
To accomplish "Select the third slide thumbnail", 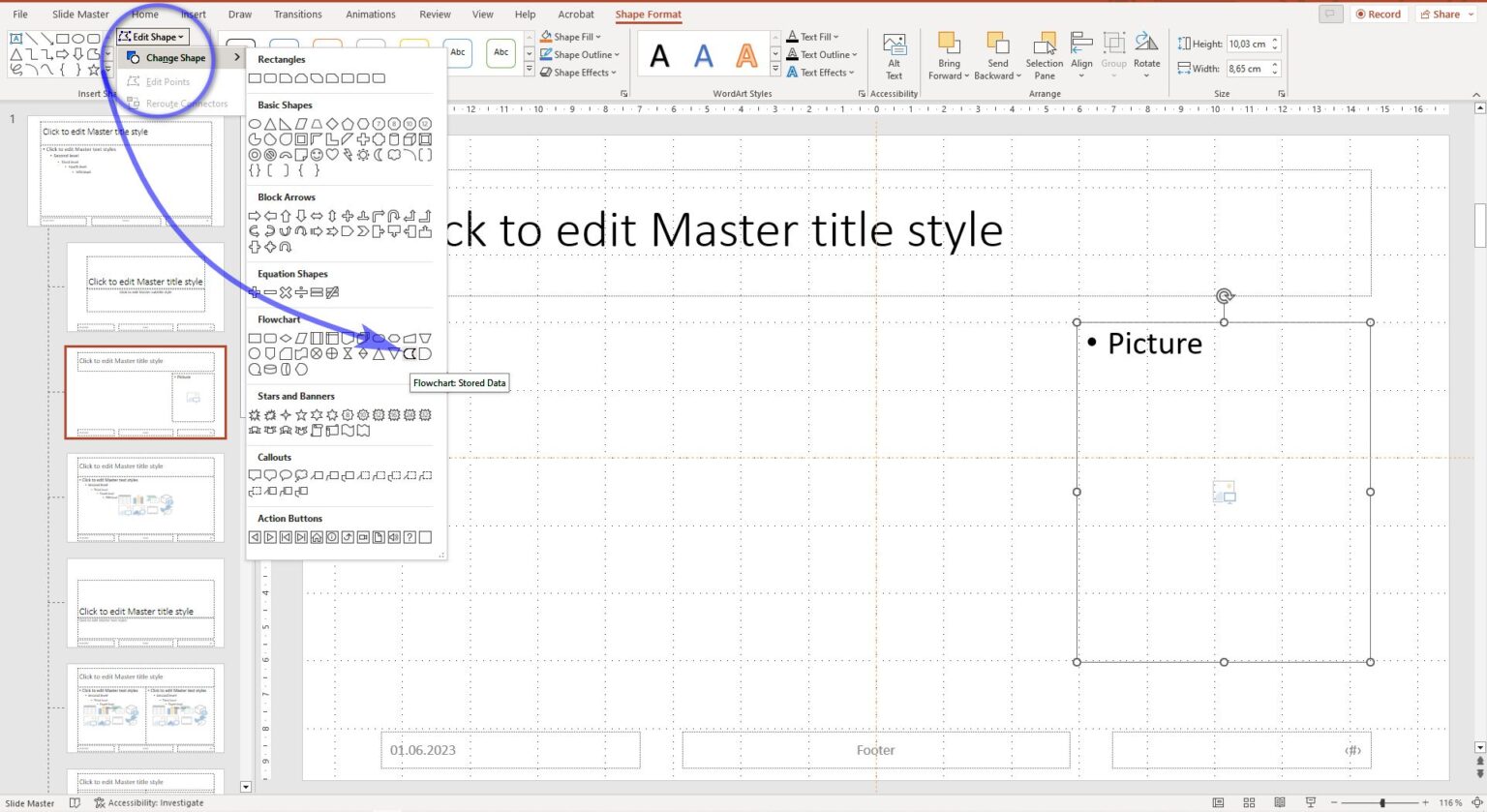I will point(145,392).
